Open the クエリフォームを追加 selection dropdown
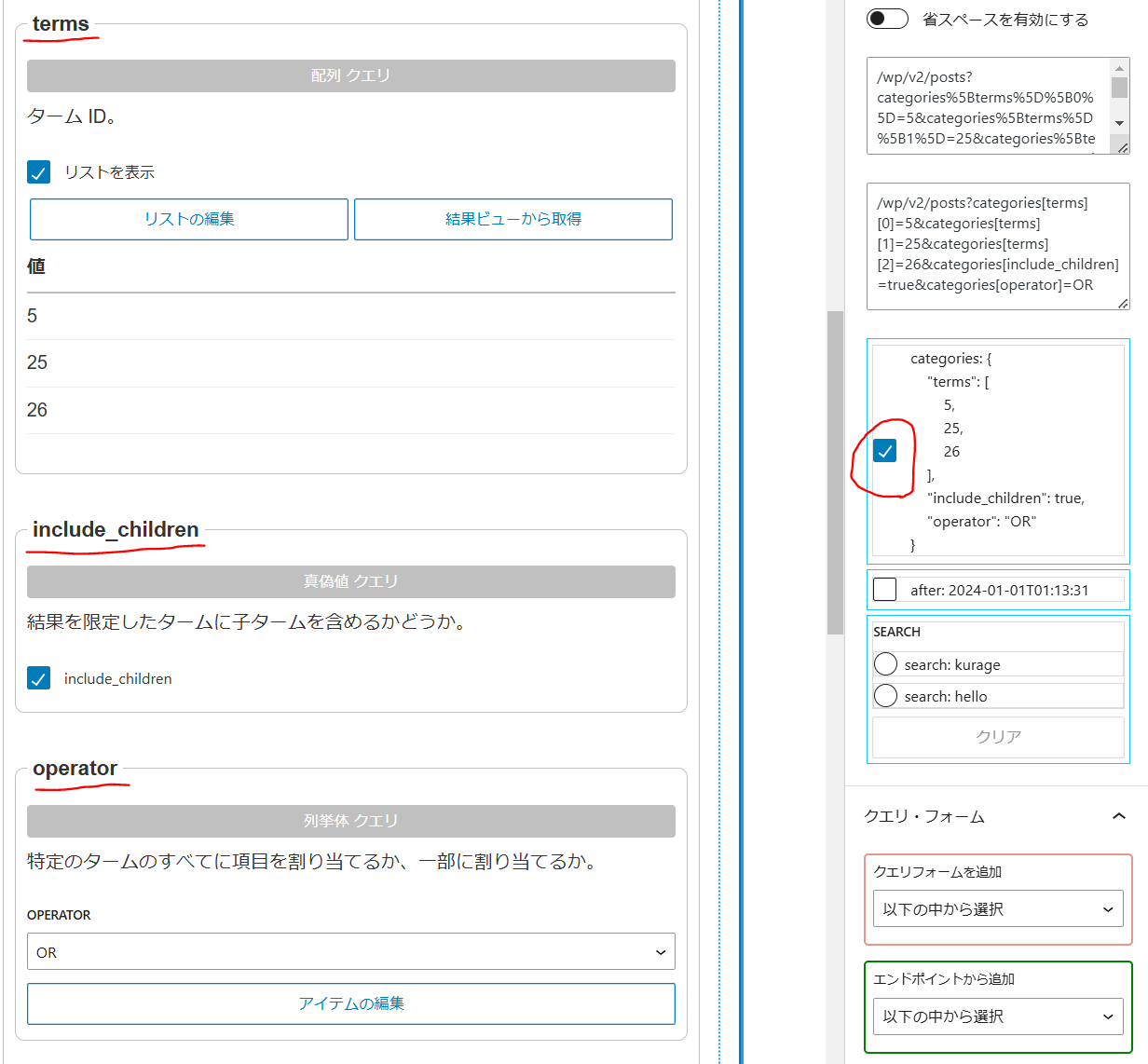Viewport: 1148px width, 1064px height. 997,909
